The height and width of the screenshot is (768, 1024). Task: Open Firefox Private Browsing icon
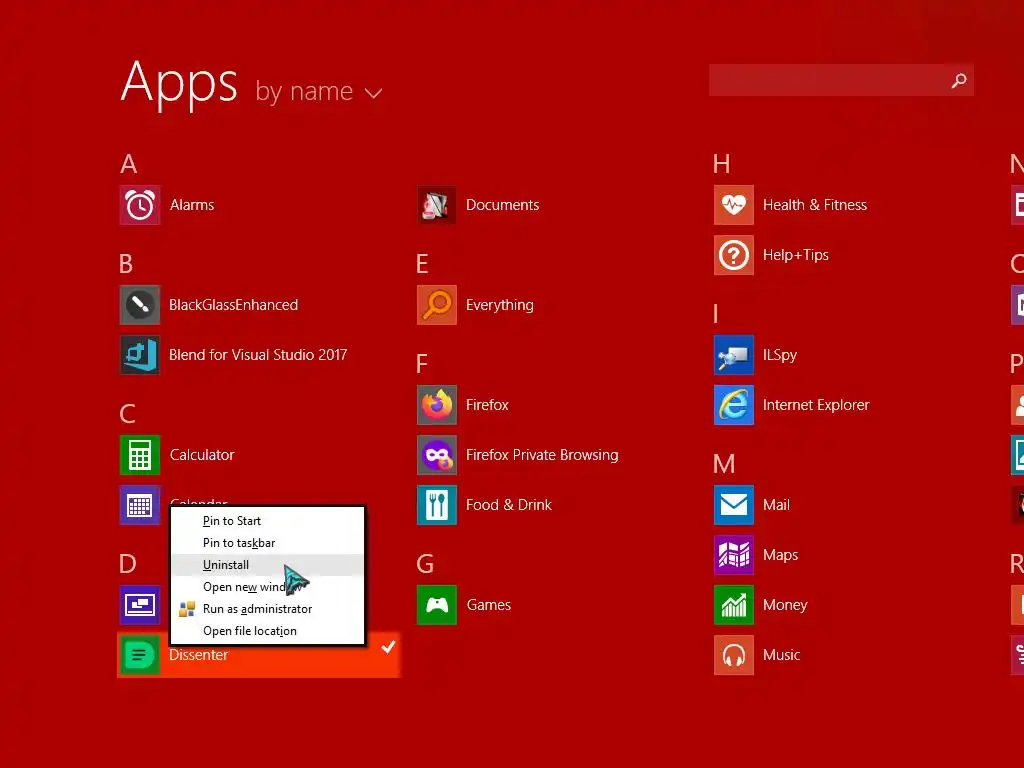coord(437,455)
